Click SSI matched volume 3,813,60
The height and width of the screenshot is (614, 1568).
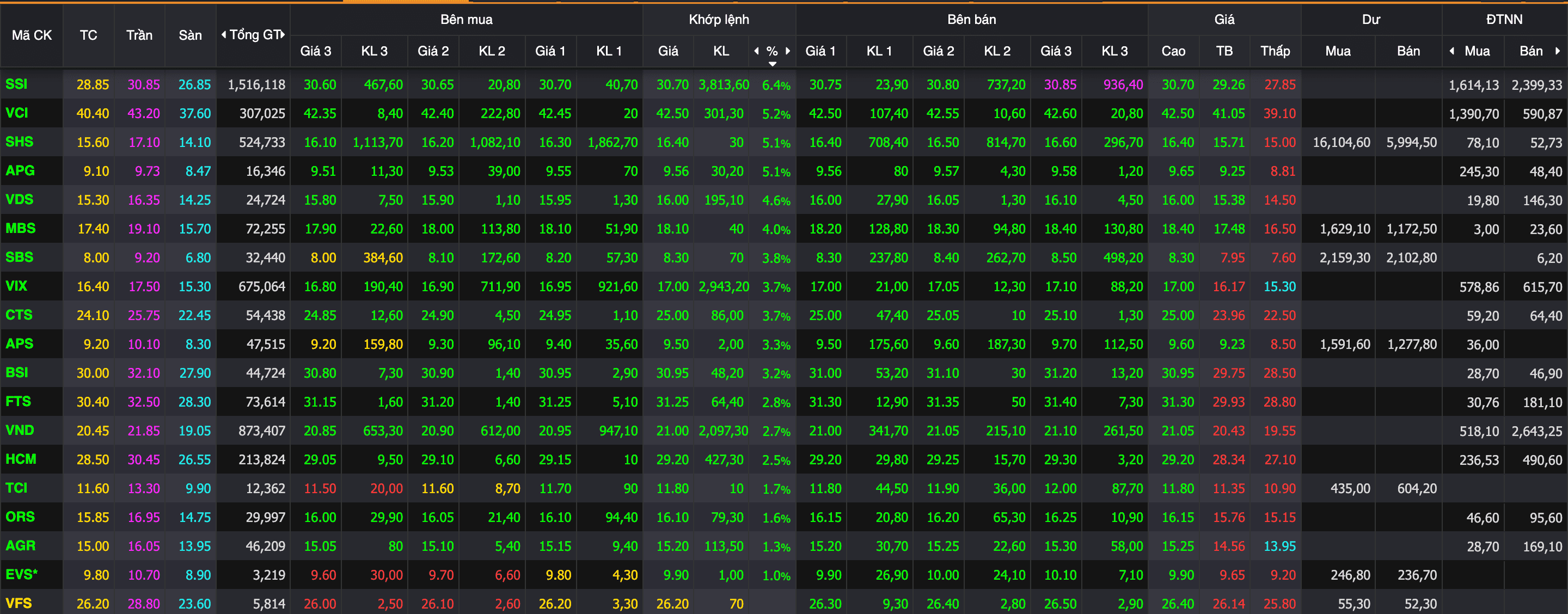coord(724,84)
